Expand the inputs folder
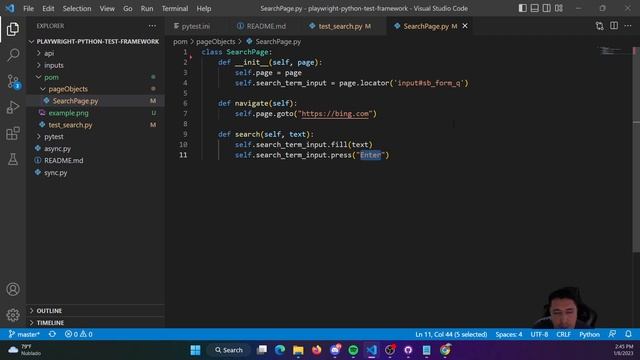Screen dimensions: 640x360 point(95,65)
